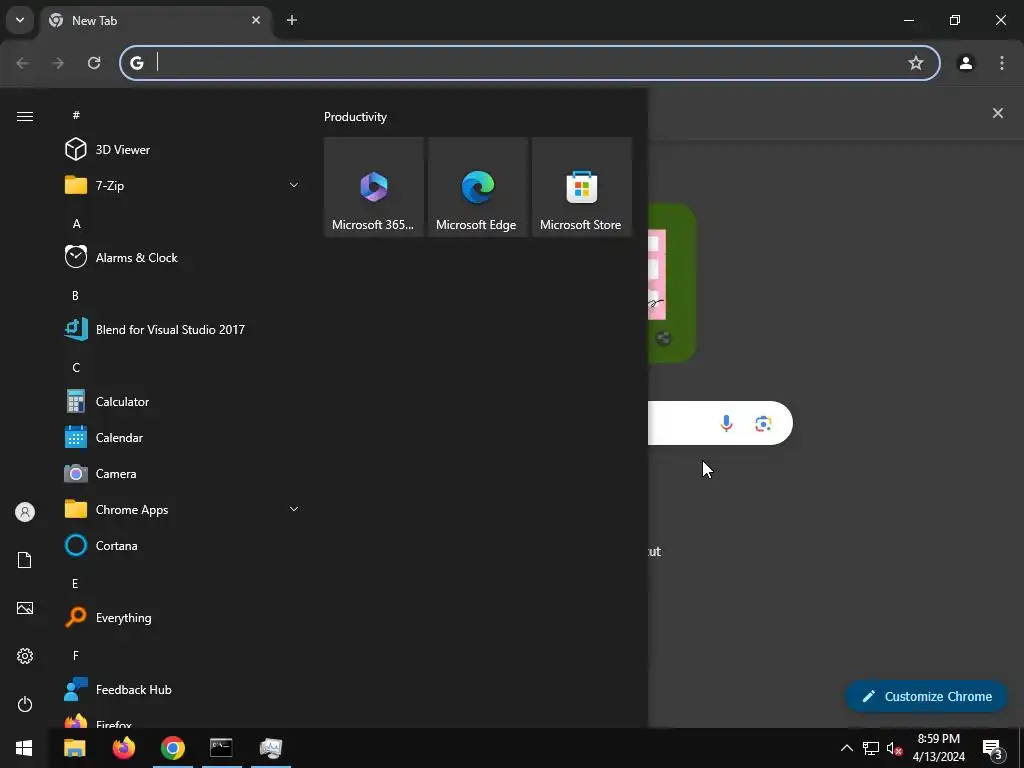Dismiss the page banner with the X
The height and width of the screenshot is (768, 1024).
coord(997,113)
